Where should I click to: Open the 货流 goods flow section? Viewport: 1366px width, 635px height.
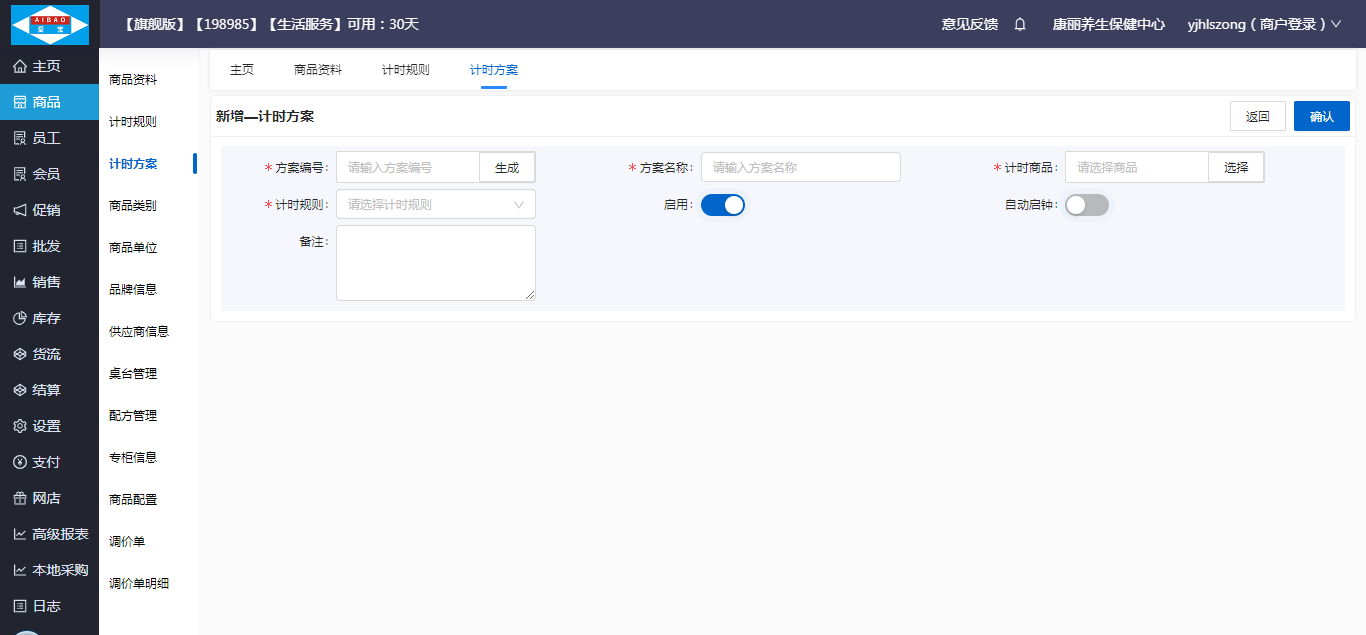[49, 354]
